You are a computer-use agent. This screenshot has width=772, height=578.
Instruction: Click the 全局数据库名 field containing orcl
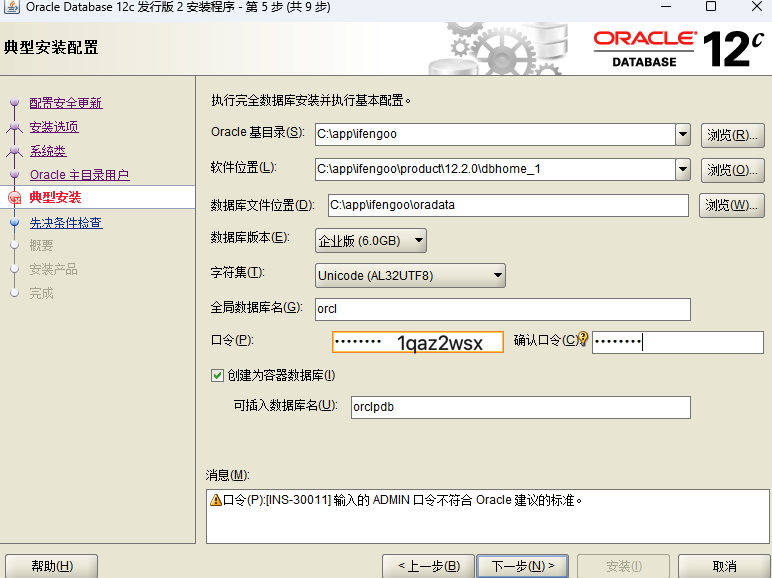coord(503,309)
